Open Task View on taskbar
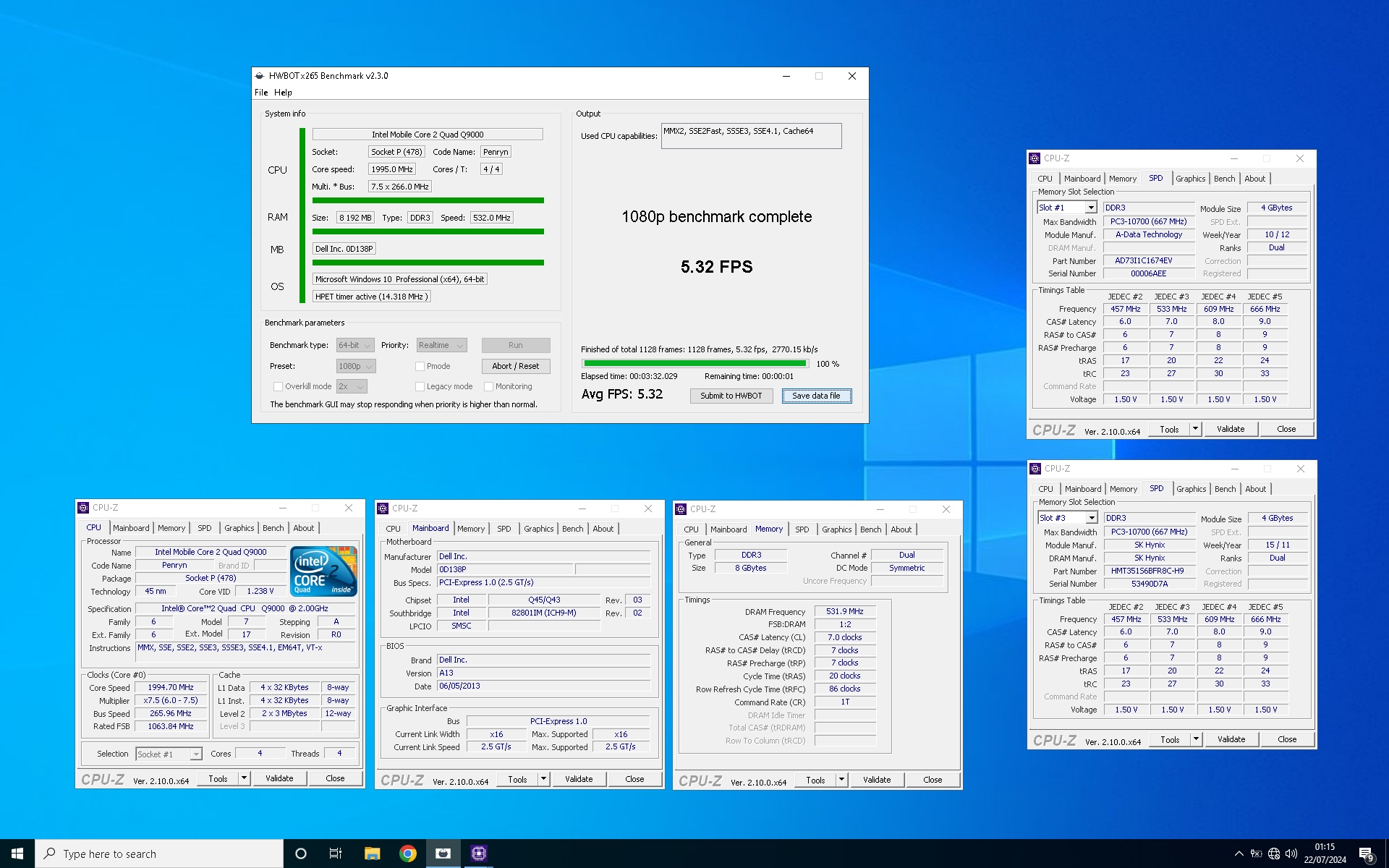The width and height of the screenshot is (1389, 868). tap(336, 854)
